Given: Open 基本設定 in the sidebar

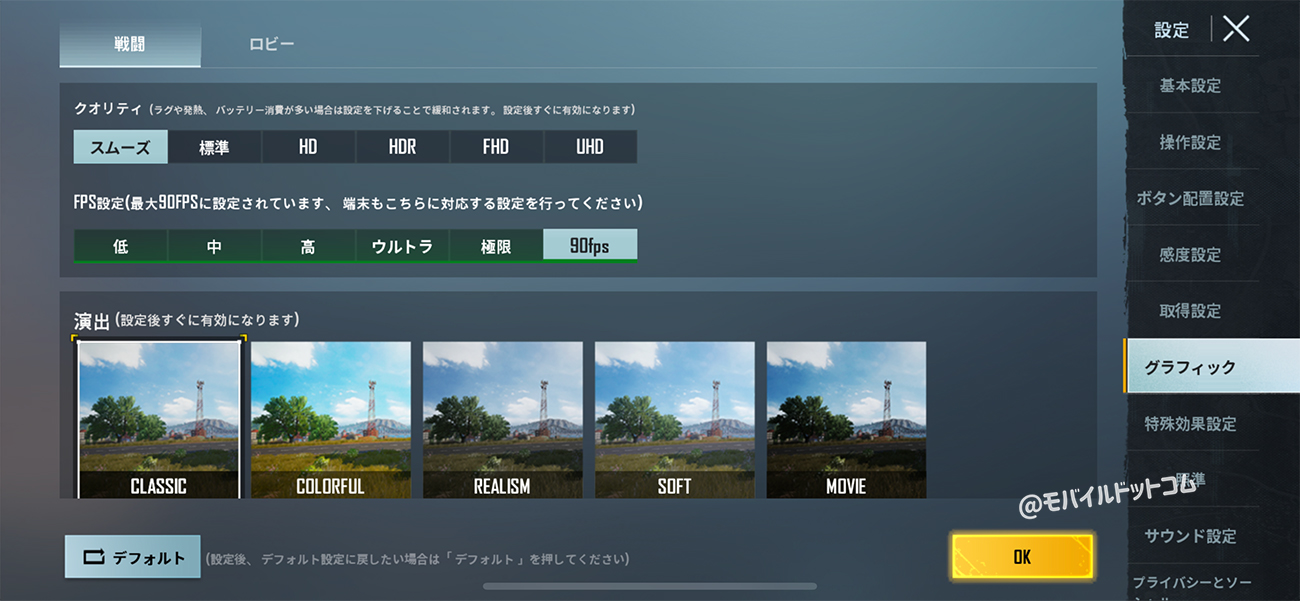Looking at the screenshot, I should (1190, 86).
